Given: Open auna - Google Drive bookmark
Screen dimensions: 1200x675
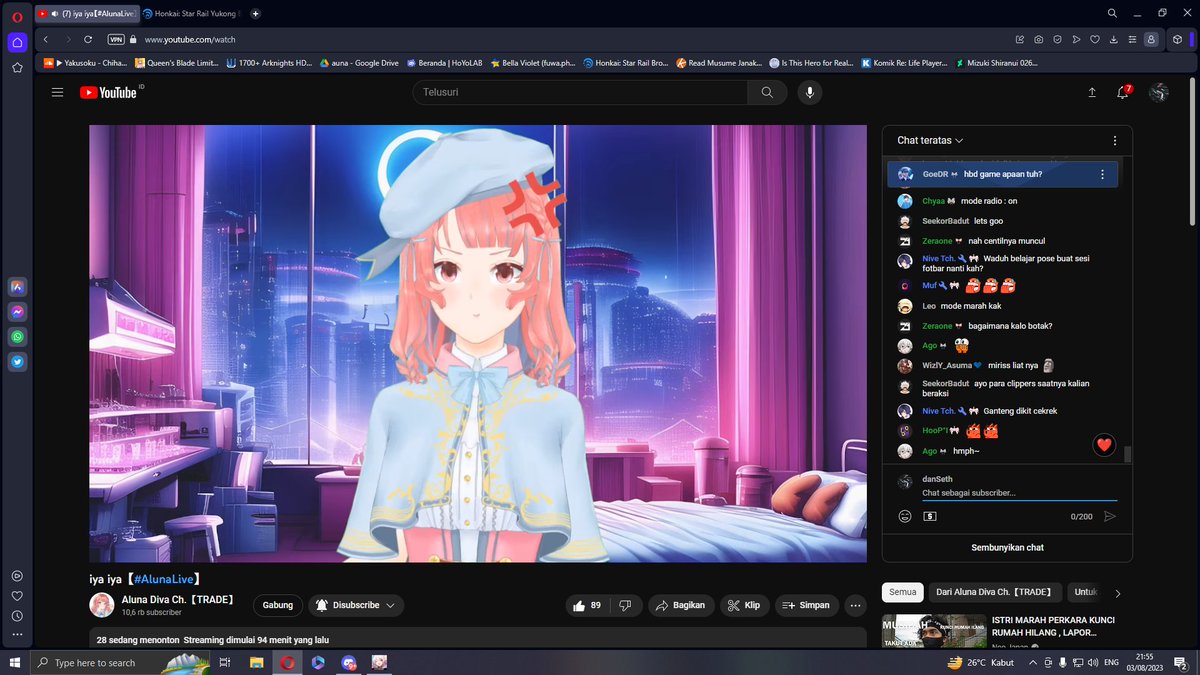Looking at the screenshot, I should (358, 63).
